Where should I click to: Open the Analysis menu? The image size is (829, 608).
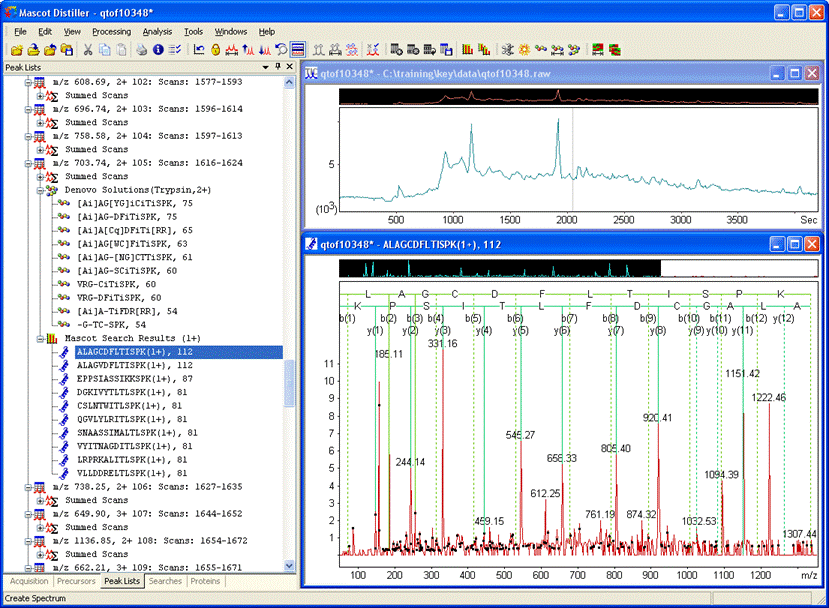(157, 32)
